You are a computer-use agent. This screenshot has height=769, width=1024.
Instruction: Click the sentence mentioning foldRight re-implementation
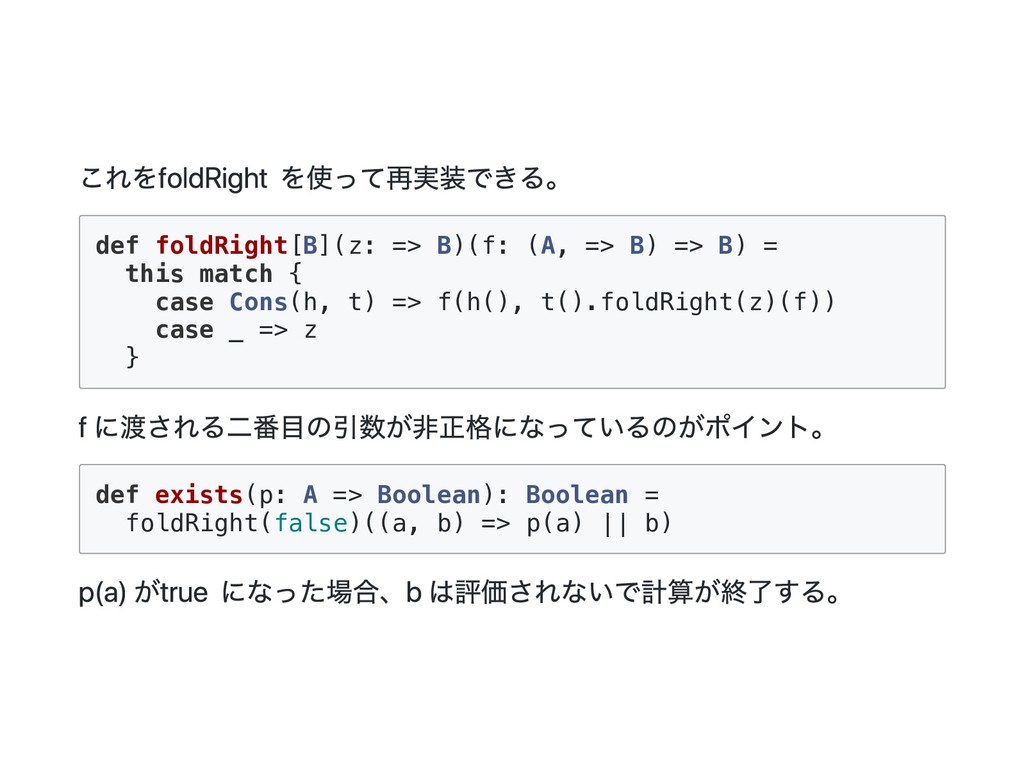click(319, 179)
